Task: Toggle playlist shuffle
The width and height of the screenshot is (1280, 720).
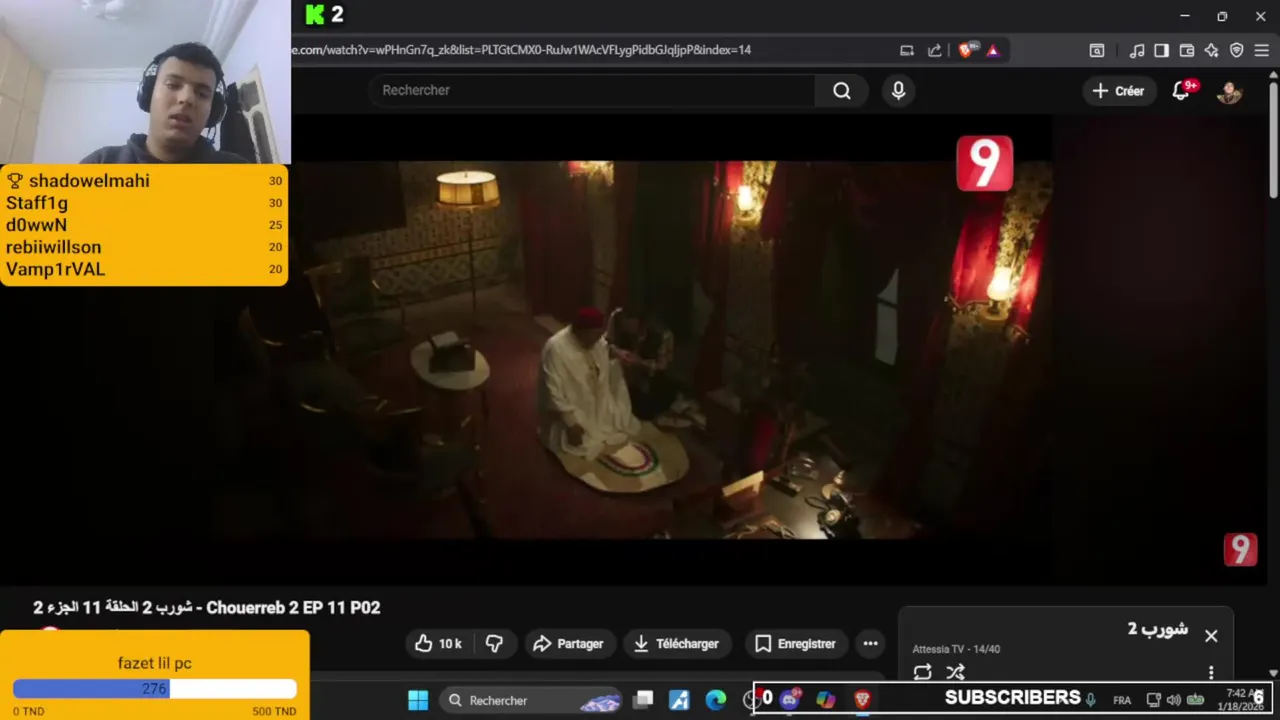Action: (956, 672)
